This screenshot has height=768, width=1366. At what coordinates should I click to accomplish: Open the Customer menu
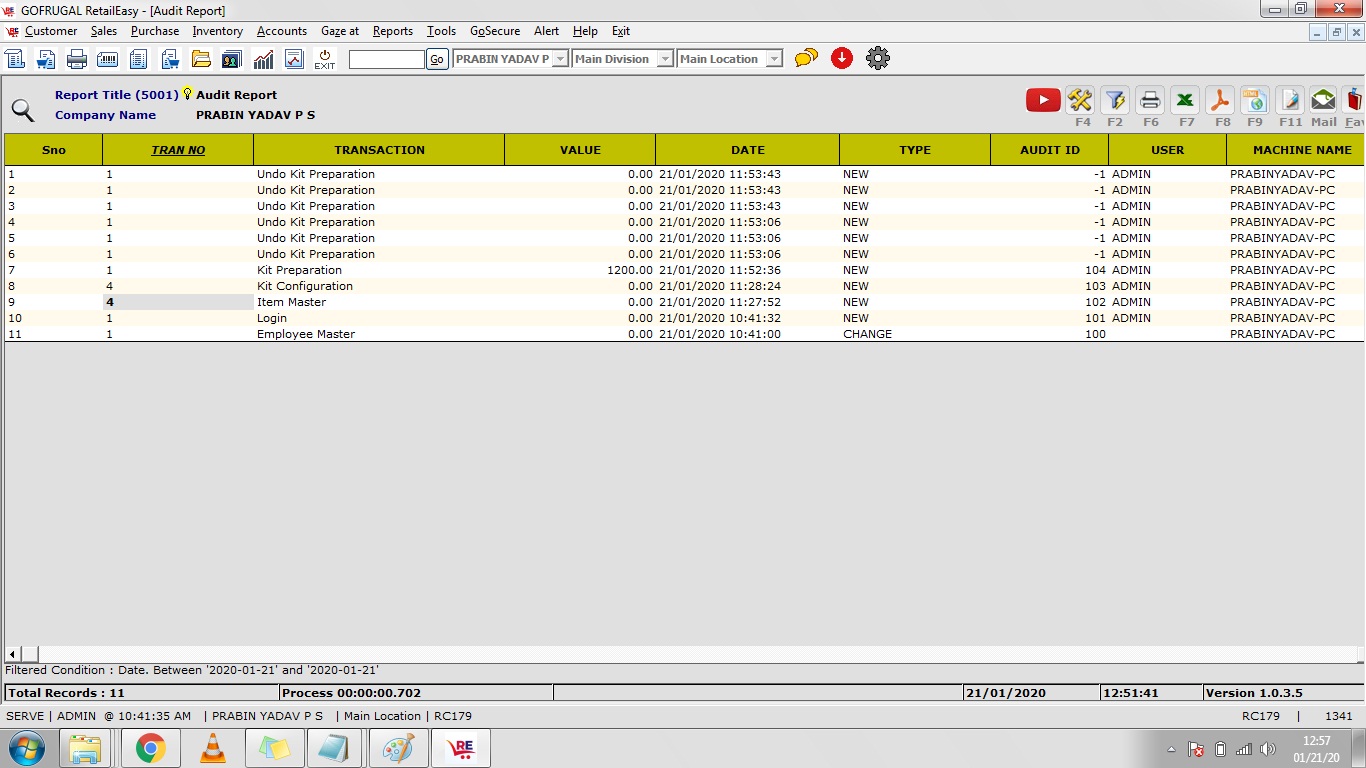51,31
